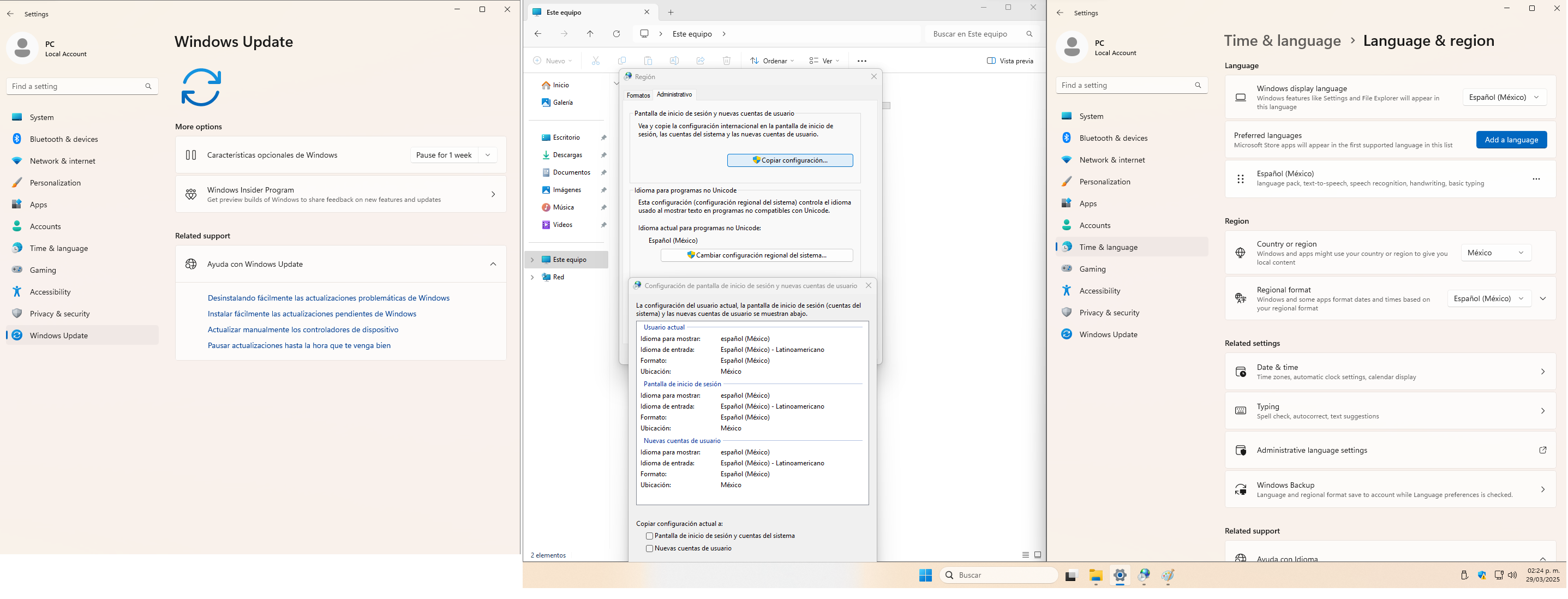This screenshot has width=1568, height=599.
Task: Open the three-dot menu for Español (México) language
Action: tap(1536, 179)
